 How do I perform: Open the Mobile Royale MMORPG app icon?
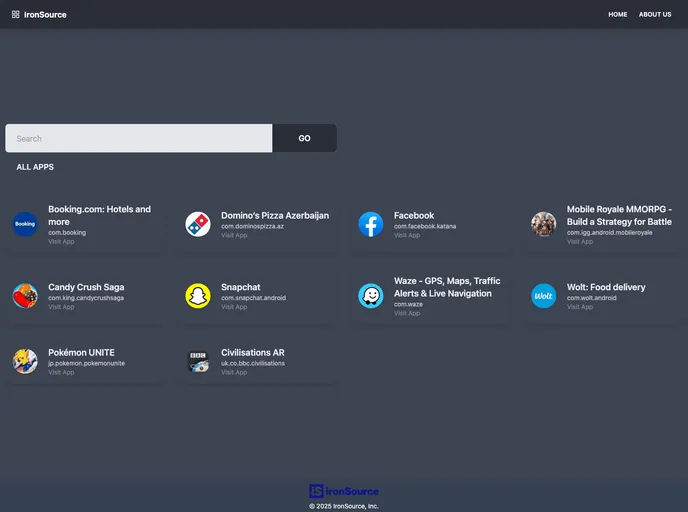[x=544, y=224]
